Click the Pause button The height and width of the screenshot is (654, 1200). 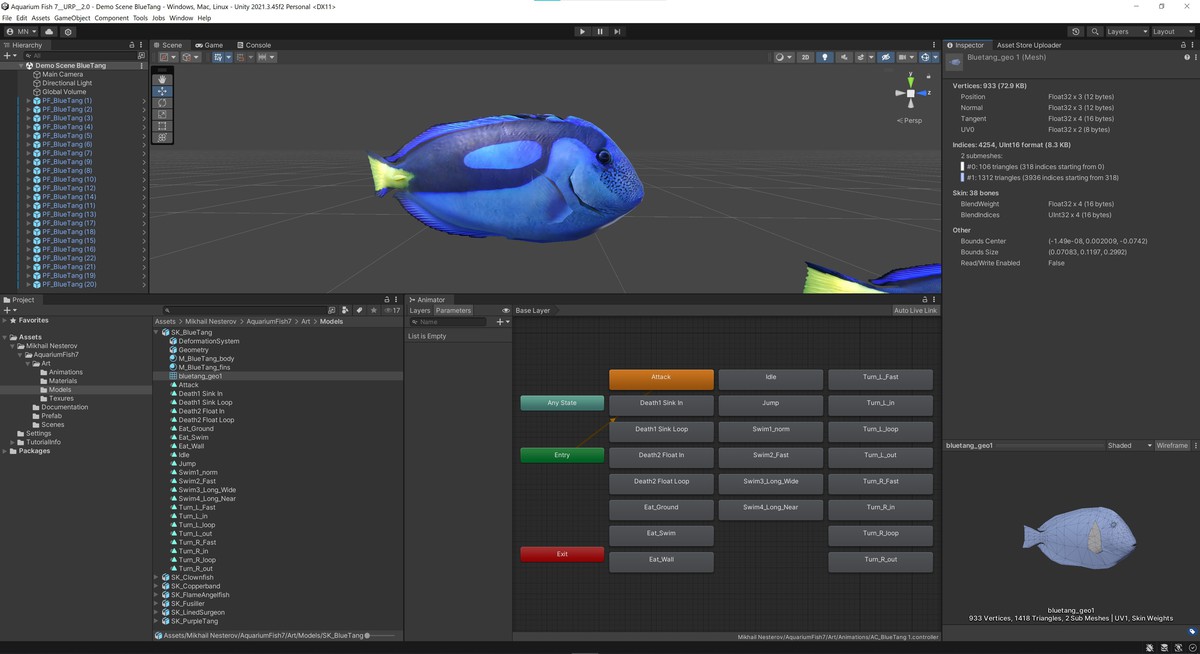point(600,32)
